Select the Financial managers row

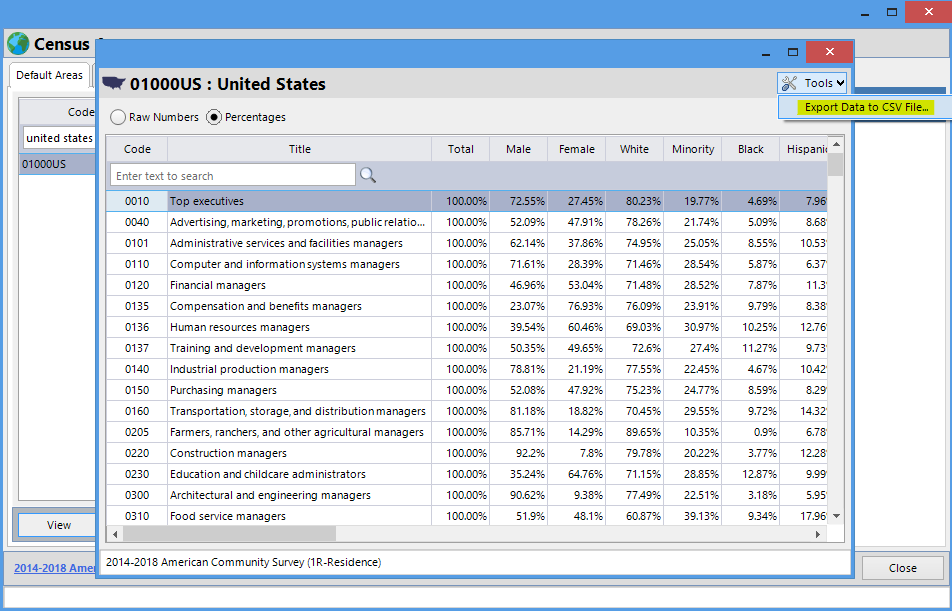point(300,285)
